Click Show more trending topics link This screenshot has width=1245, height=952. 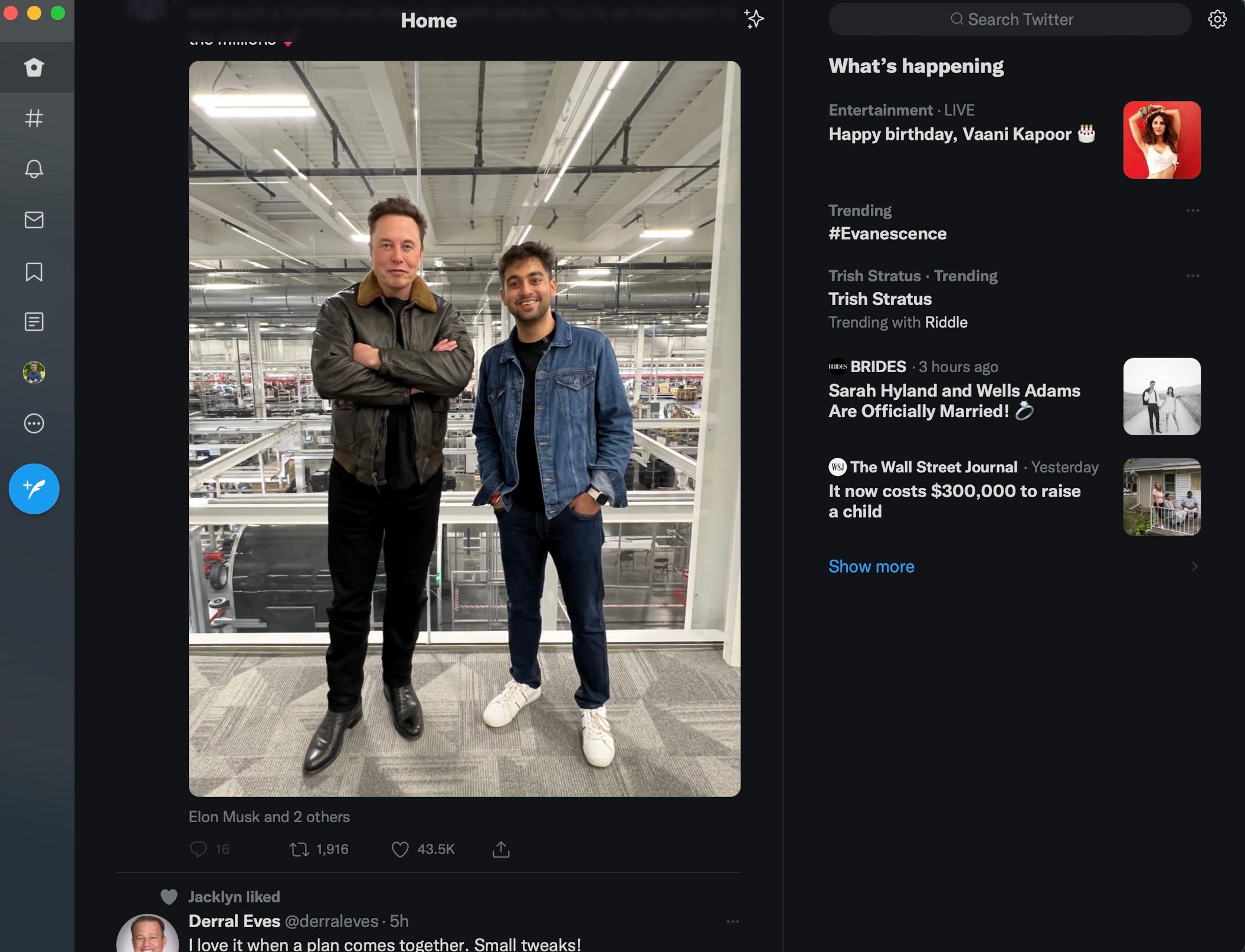[x=871, y=566]
